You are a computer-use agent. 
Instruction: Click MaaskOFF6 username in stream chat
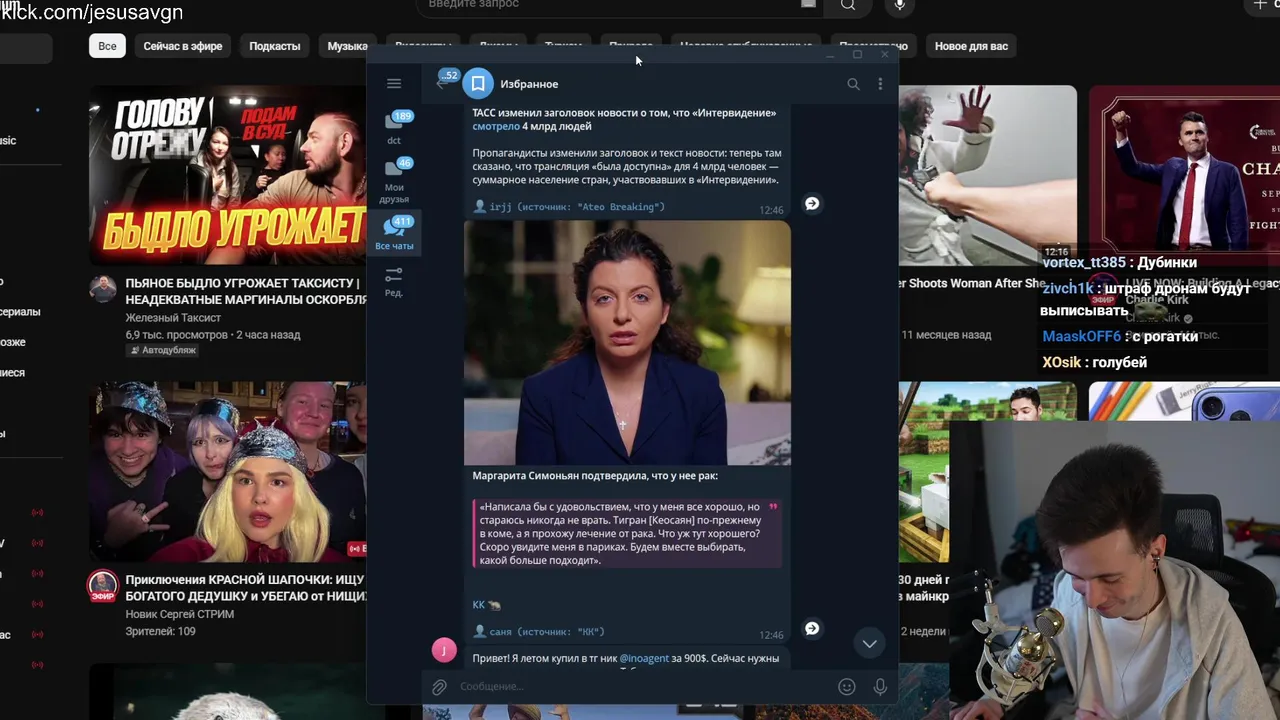1081,337
